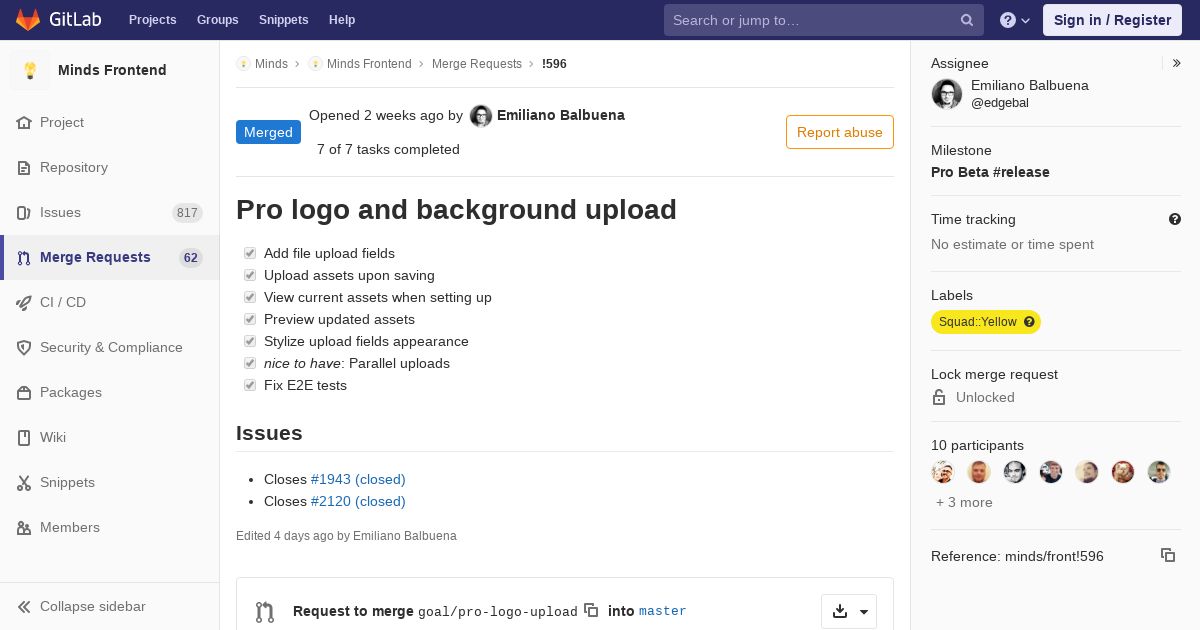Image resolution: width=1200 pixels, height=630 pixels.
Task: Click the Merge Requests breadcrumb
Action: click(x=477, y=64)
